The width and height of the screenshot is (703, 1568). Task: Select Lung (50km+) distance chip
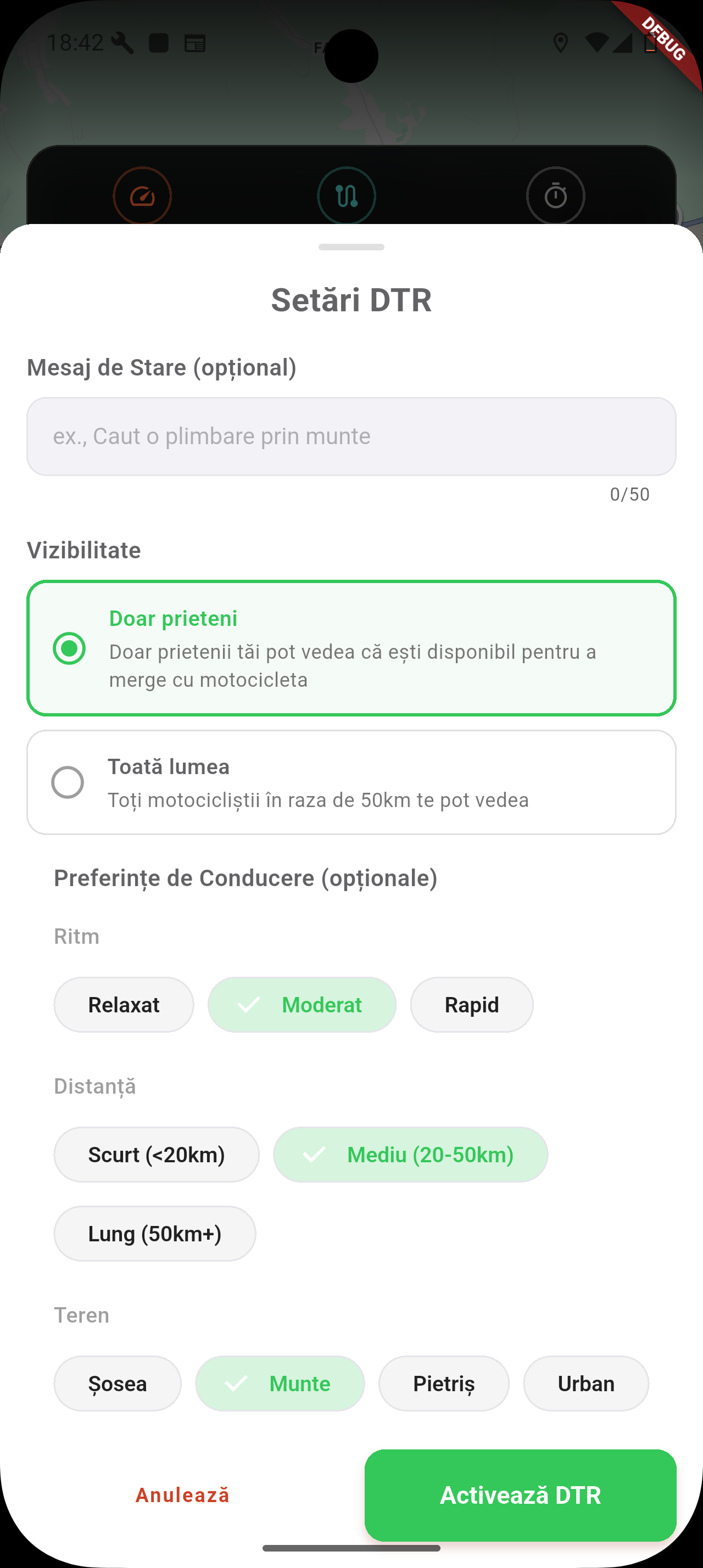(x=154, y=1234)
